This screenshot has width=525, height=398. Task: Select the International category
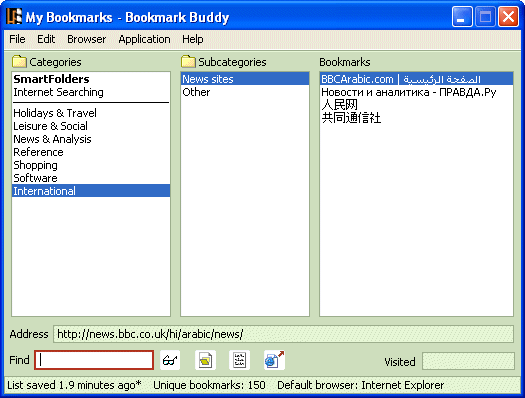[91, 191]
